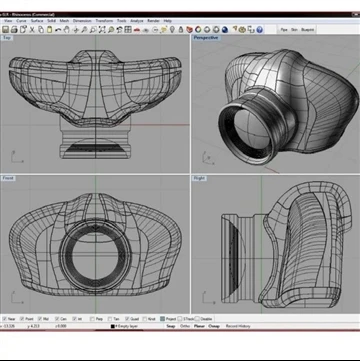Open the Analyze menu

click(137, 21)
